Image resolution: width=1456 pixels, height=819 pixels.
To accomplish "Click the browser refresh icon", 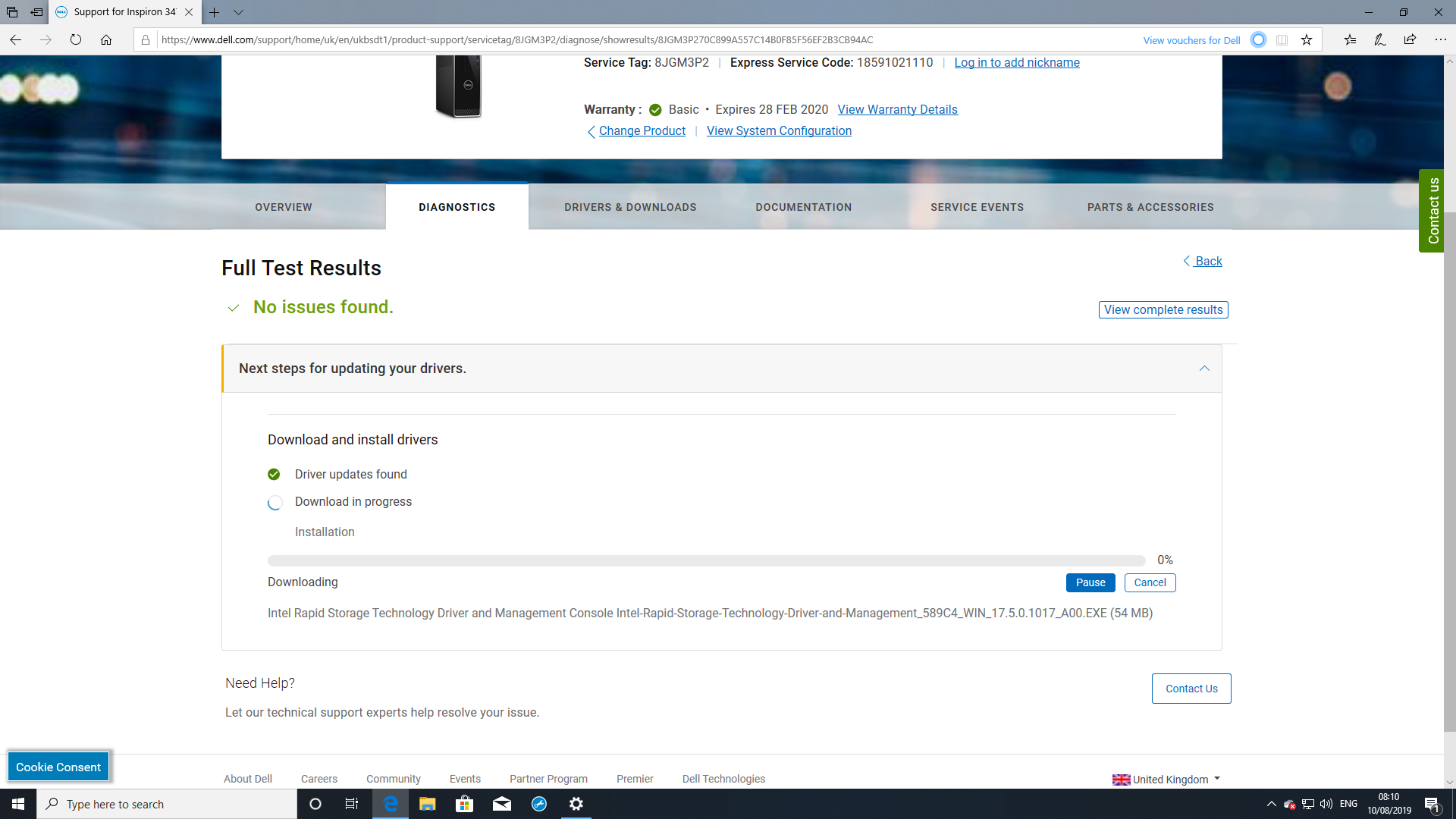I will pos(76,39).
